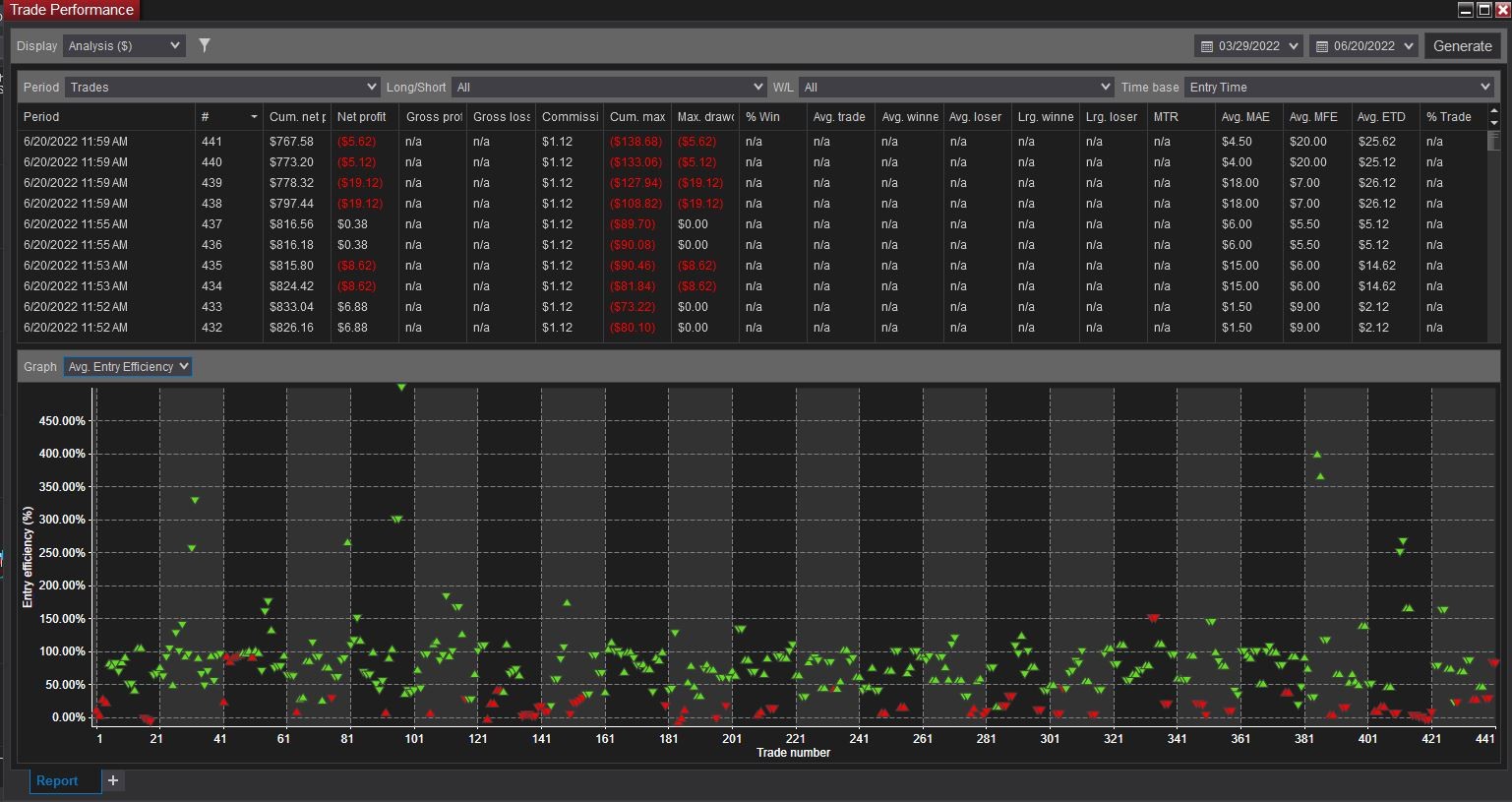
Task: Open the Period Trades dropdown
Action: point(221,88)
